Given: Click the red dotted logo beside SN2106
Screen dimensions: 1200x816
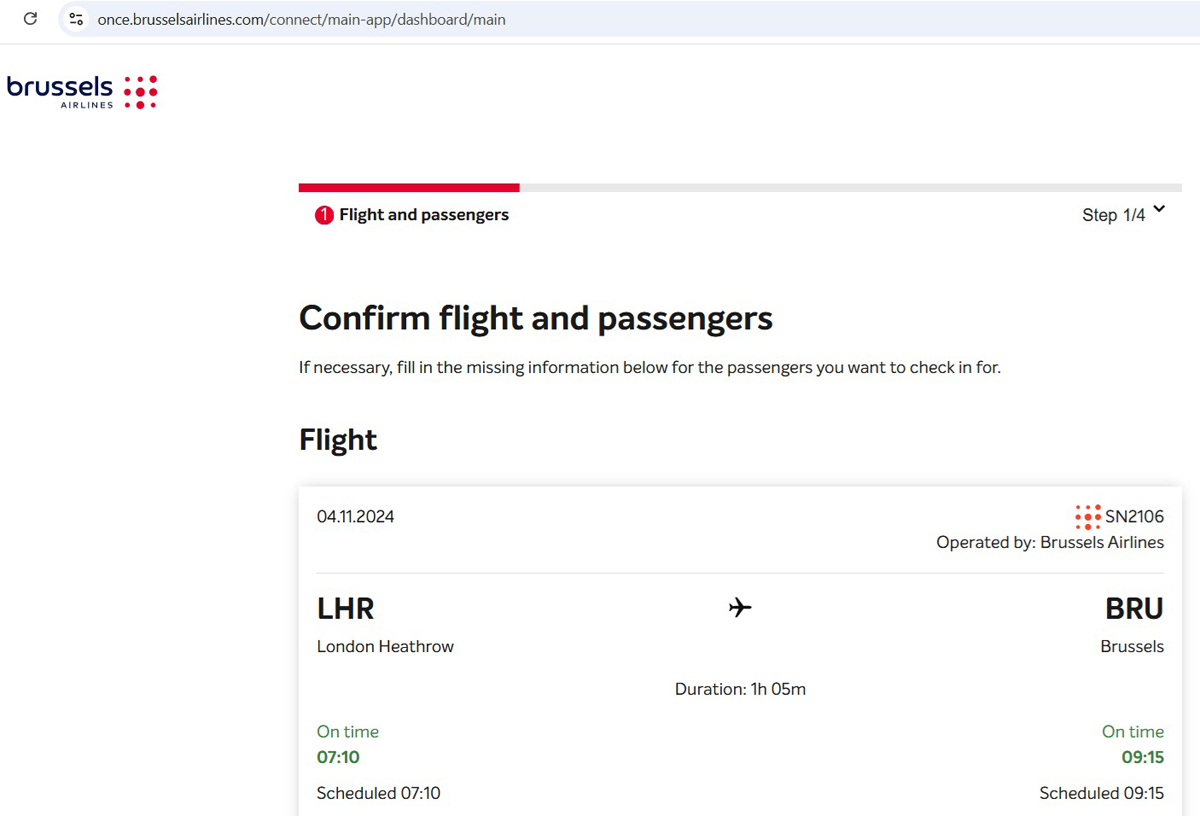Looking at the screenshot, I should click(x=1087, y=517).
